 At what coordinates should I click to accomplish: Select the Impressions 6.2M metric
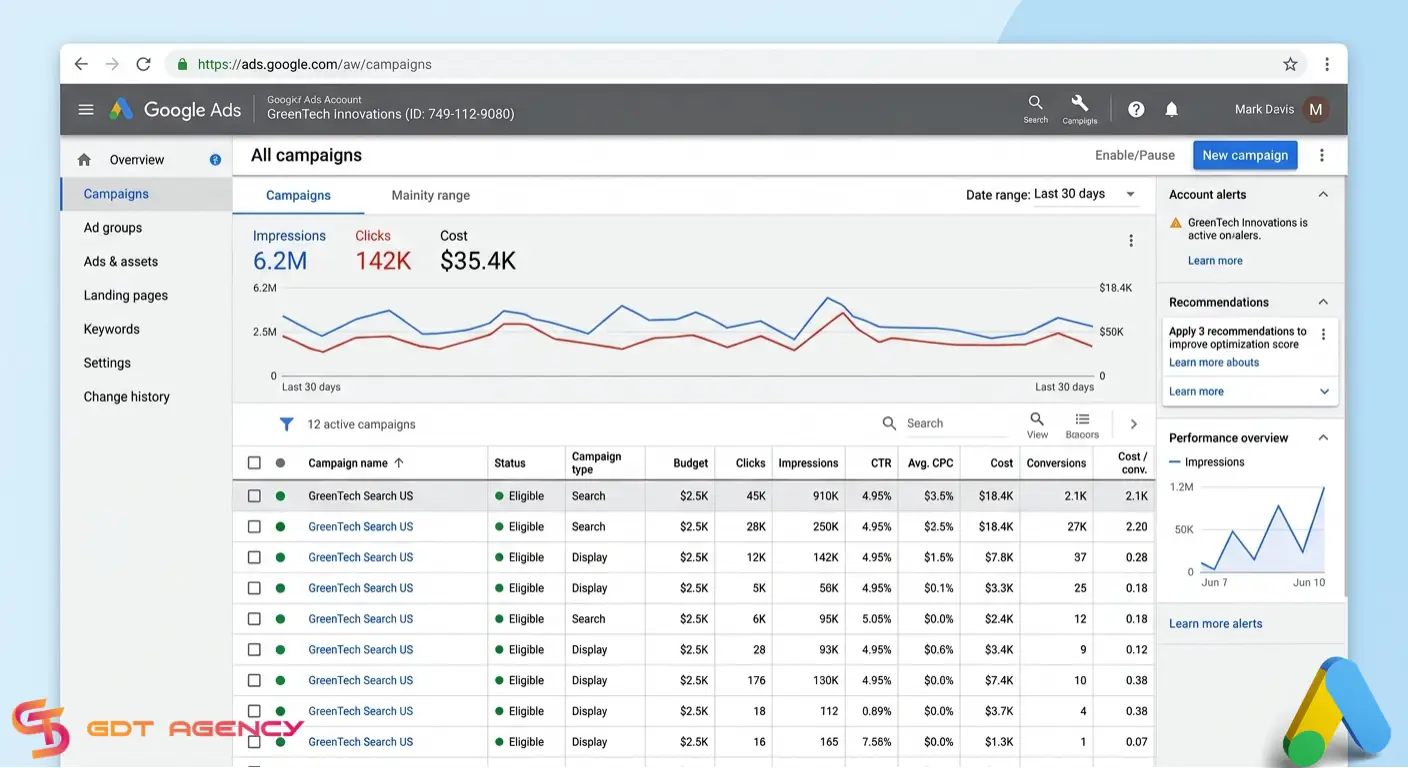(289, 250)
